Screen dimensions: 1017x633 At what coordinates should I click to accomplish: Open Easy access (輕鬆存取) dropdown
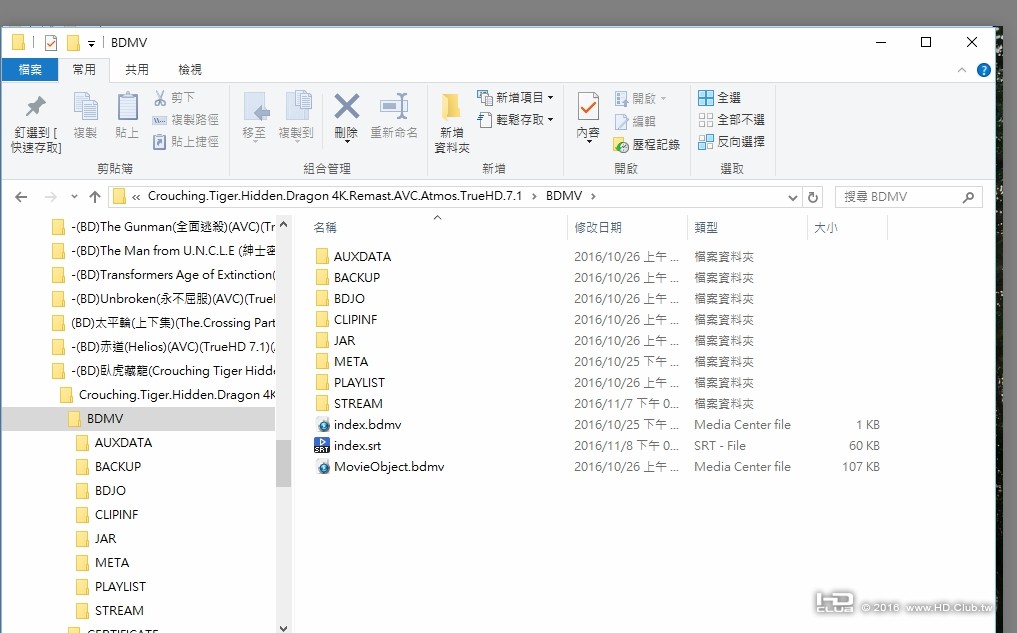516,119
